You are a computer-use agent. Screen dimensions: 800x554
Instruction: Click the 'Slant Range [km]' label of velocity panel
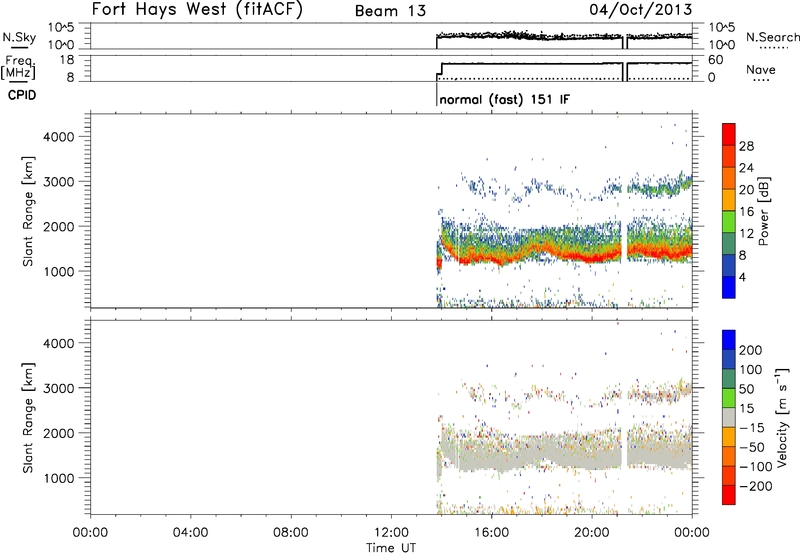pos(28,418)
